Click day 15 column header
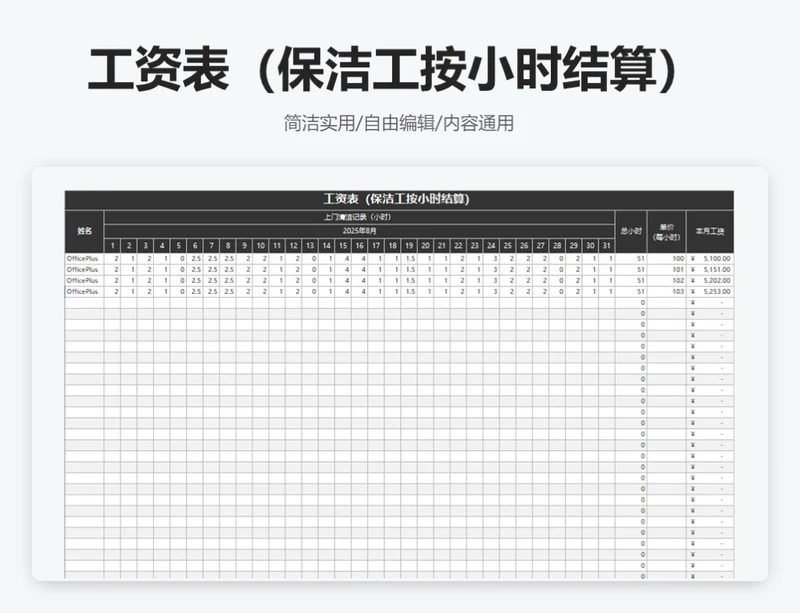The image size is (800, 613). pos(343,246)
